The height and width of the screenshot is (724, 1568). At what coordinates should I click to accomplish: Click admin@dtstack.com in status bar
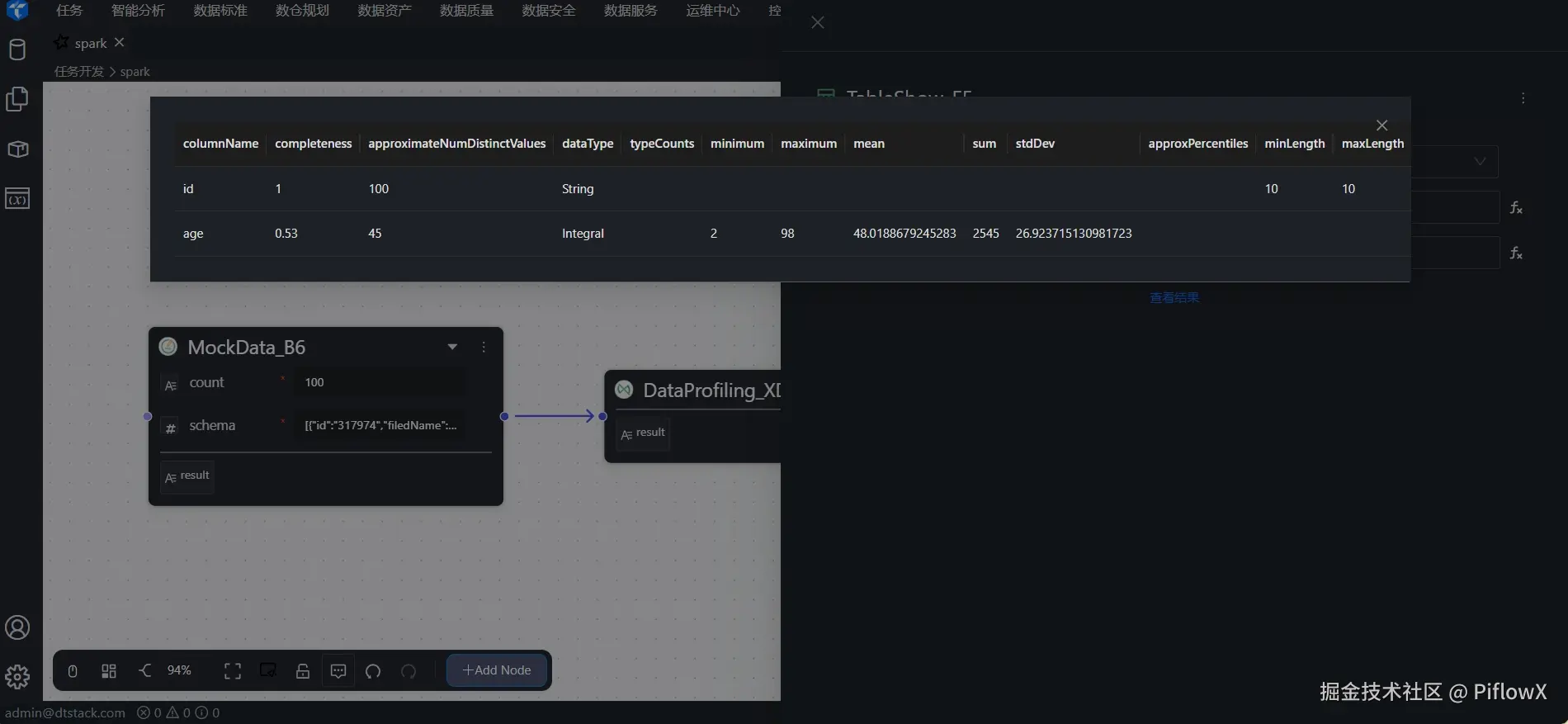(x=65, y=712)
